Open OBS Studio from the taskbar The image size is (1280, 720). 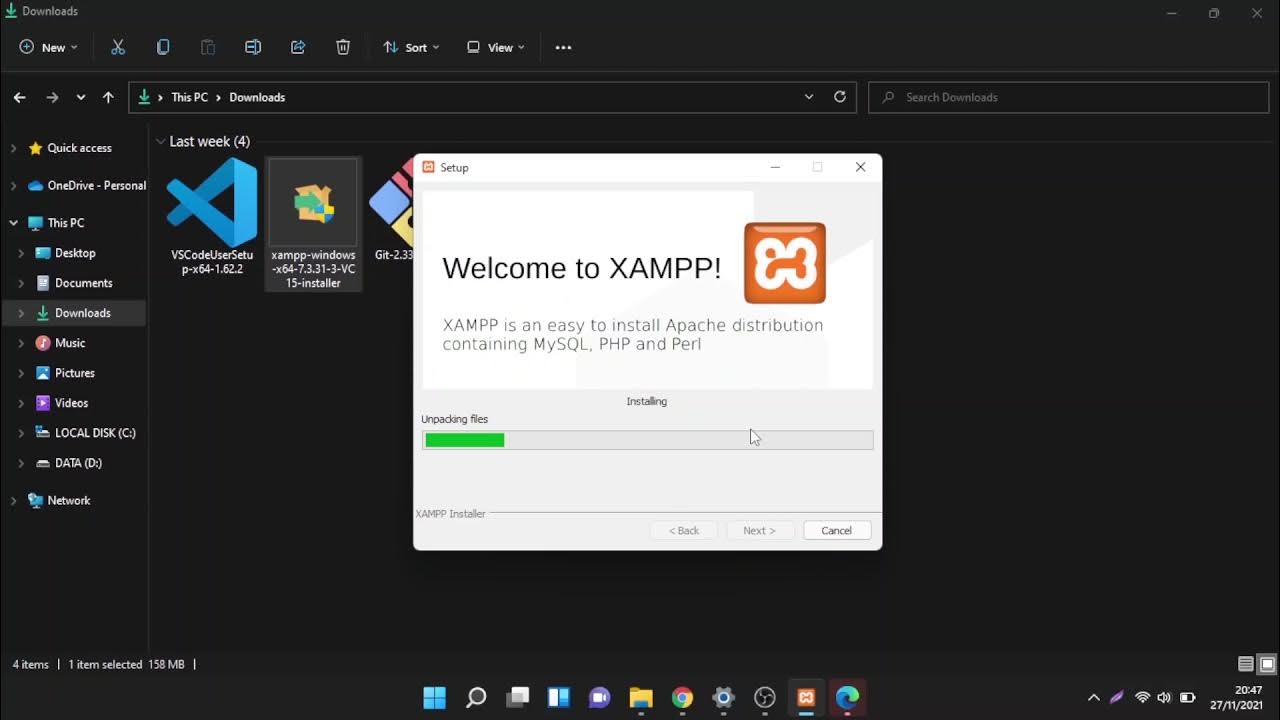765,697
